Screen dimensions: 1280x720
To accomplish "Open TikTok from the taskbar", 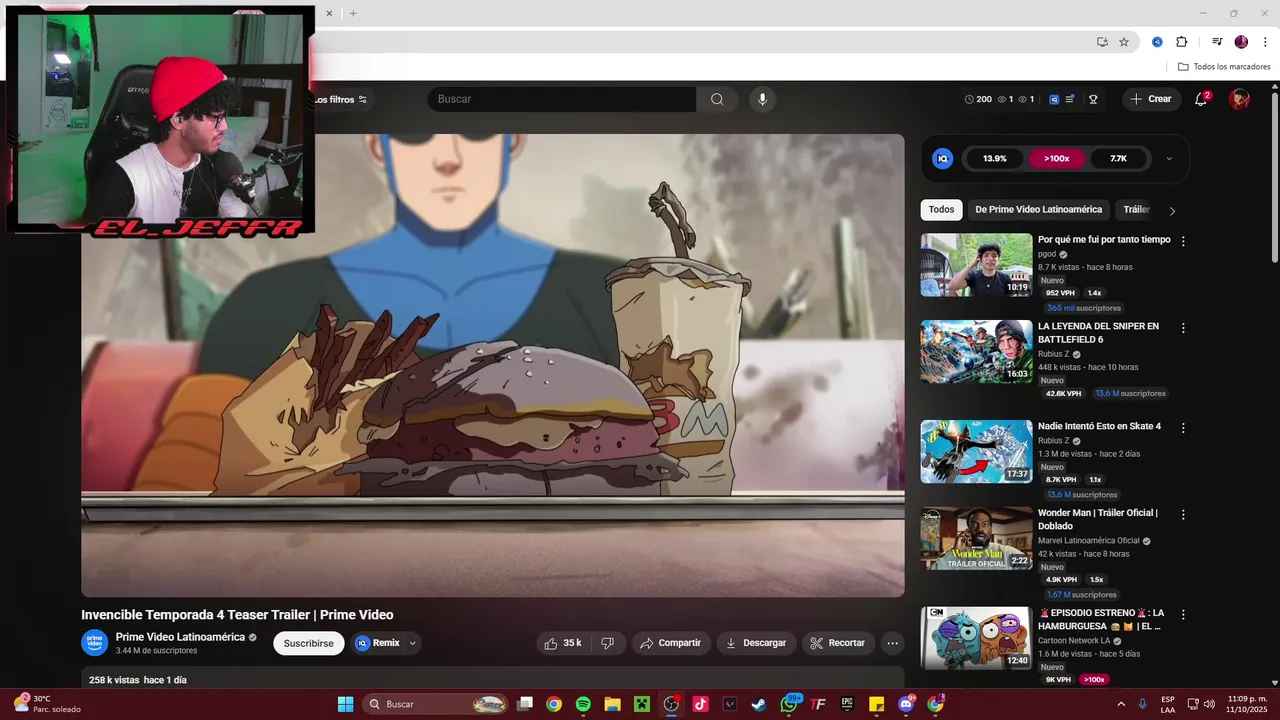I will coord(700,704).
